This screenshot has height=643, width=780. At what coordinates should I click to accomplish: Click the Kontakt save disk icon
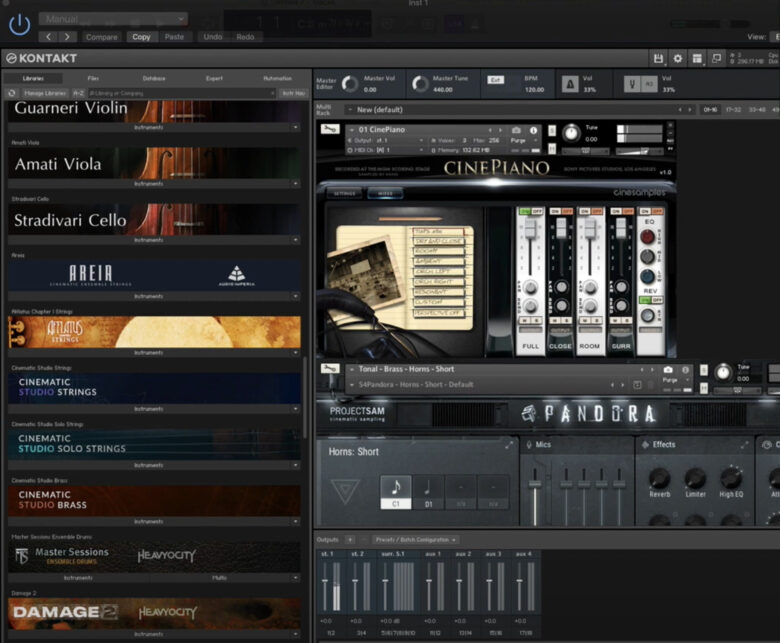click(658, 59)
